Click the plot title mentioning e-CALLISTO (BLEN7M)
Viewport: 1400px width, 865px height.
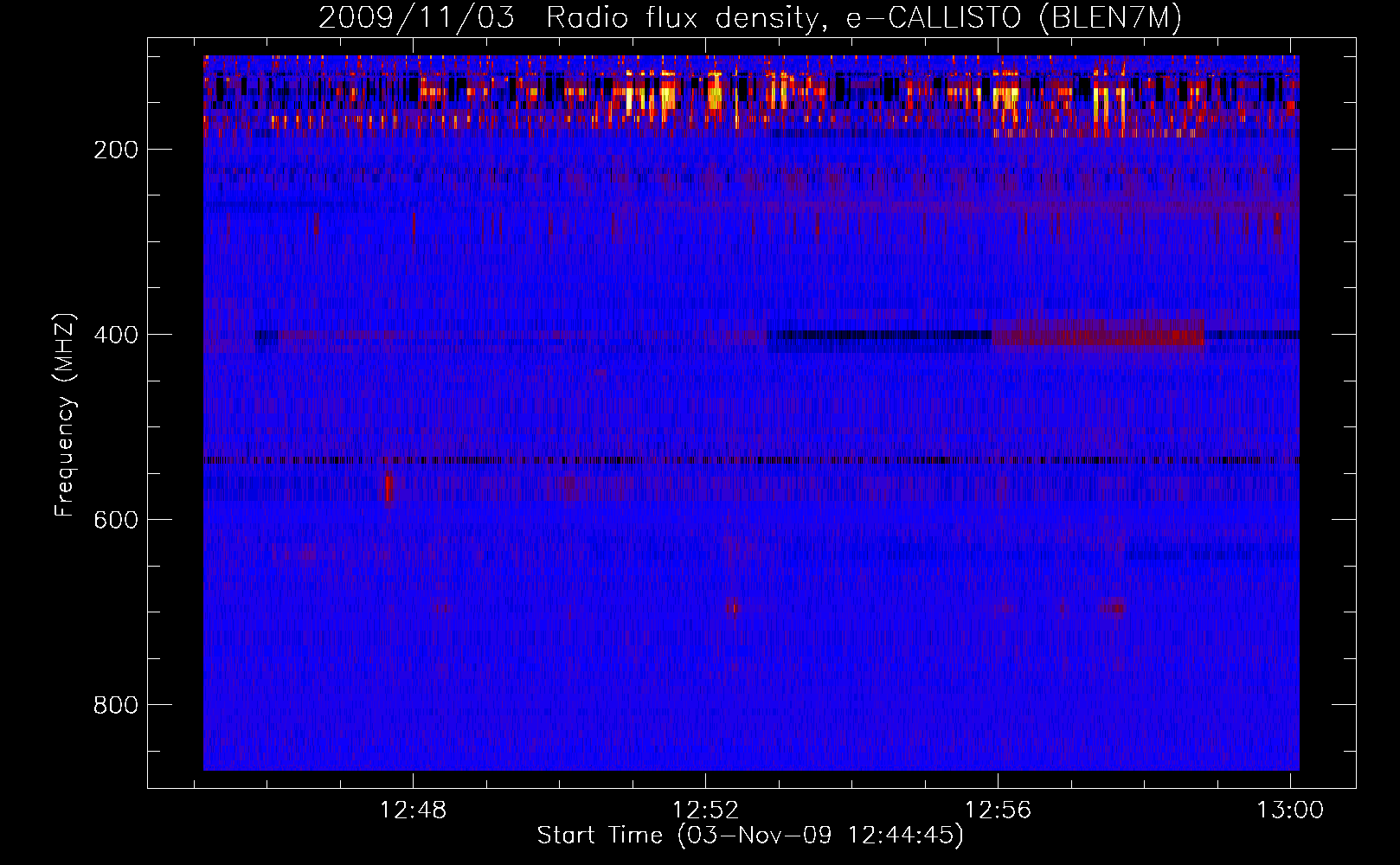point(749,17)
